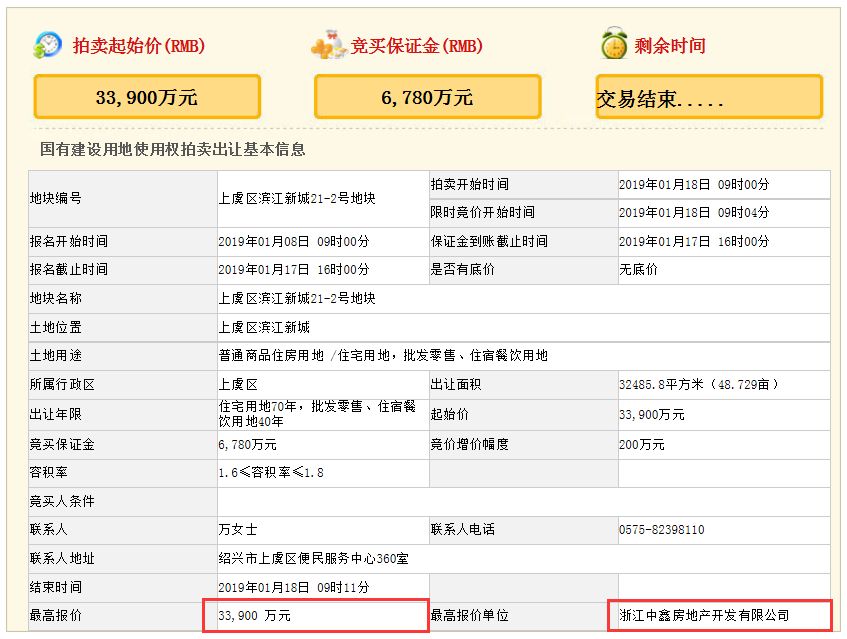Select the value 2019年01月18日 09时04分
Image resolution: width=847 pixels, height=639 pixels.
coord(694,212)
